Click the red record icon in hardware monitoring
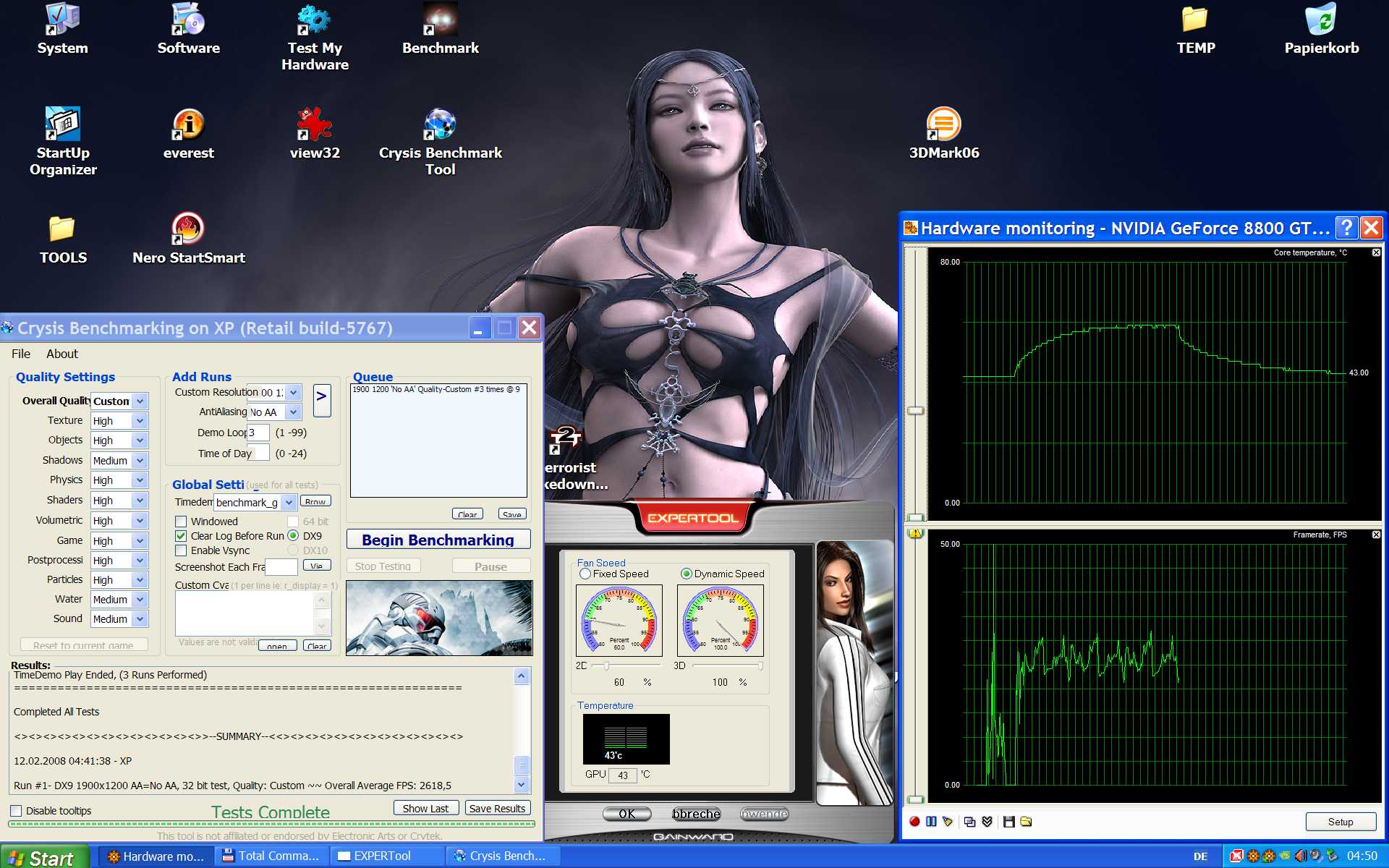 pyautogui.click(x=914, y=822)
